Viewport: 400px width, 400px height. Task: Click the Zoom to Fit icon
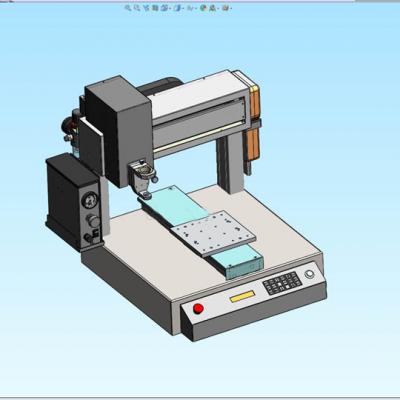click(x=128, y=8)
